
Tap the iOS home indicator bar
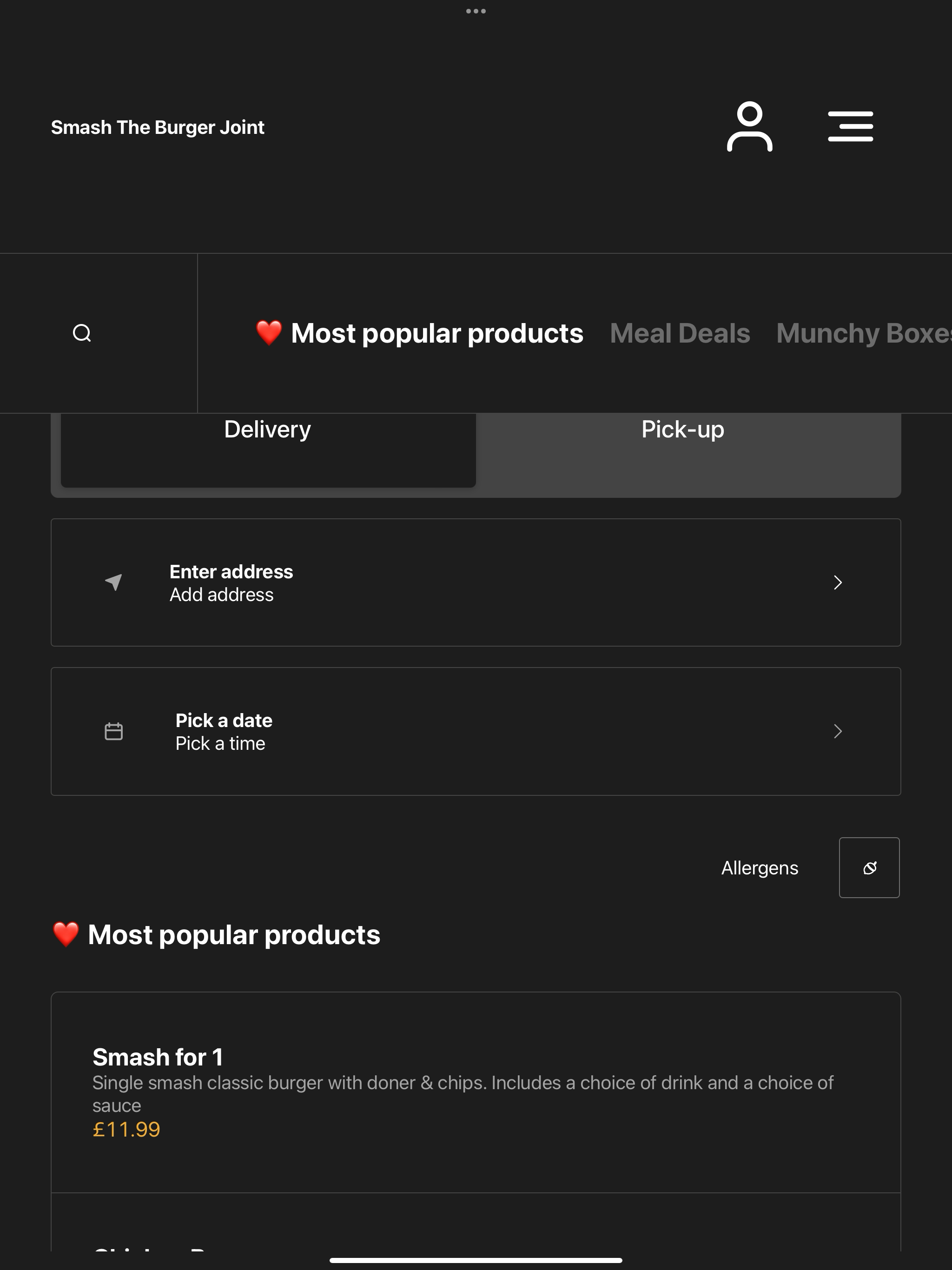pos(476,1260)
